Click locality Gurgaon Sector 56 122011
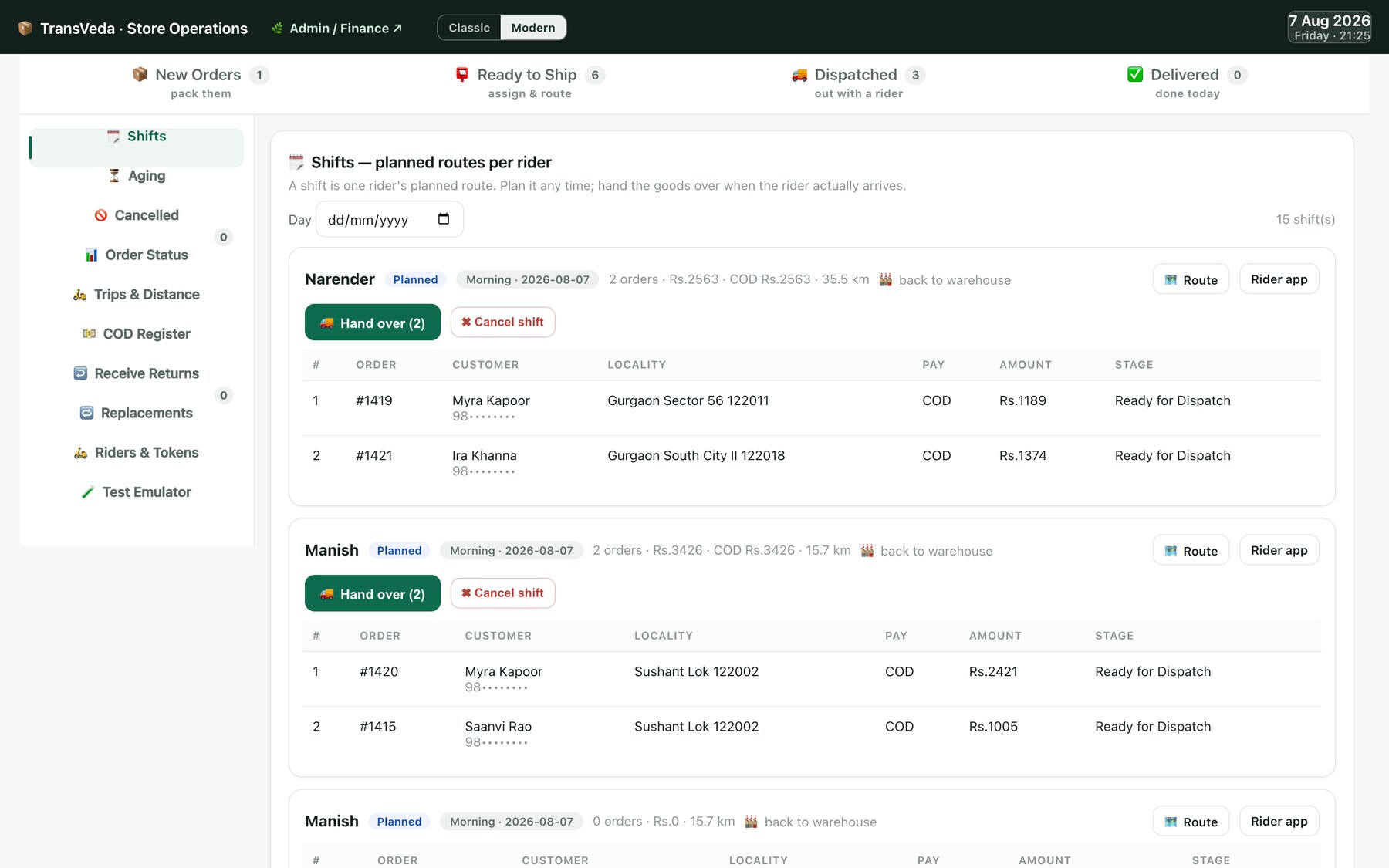 pos(688,400)
